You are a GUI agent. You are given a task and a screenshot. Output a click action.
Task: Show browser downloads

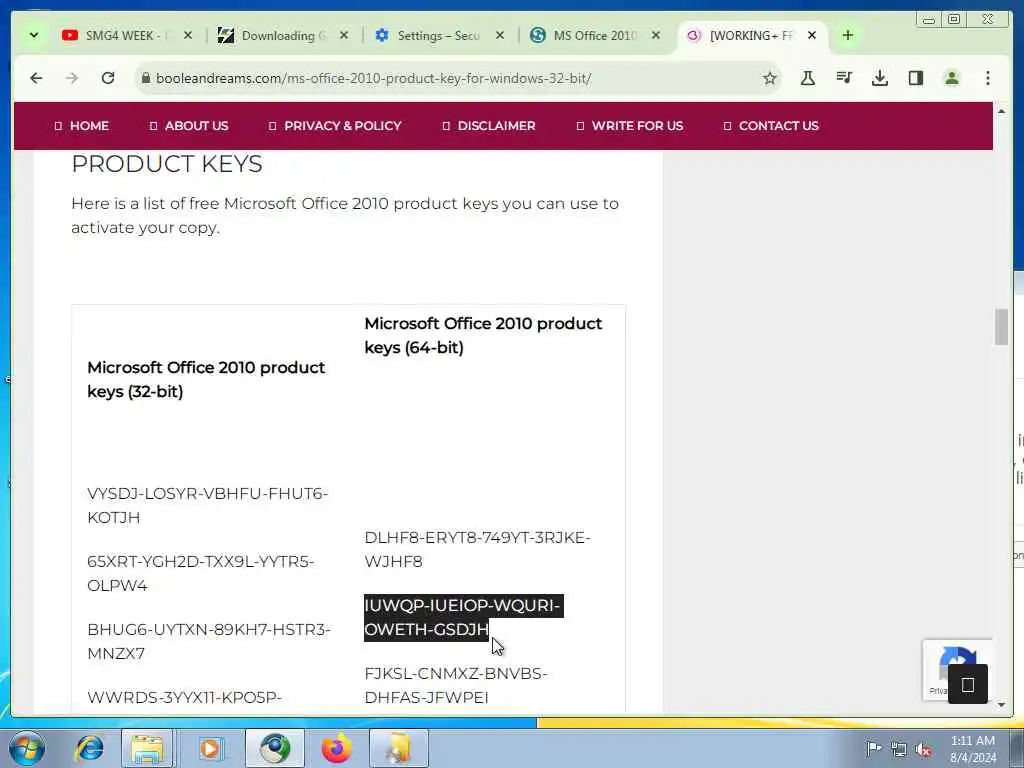(880, 78)
